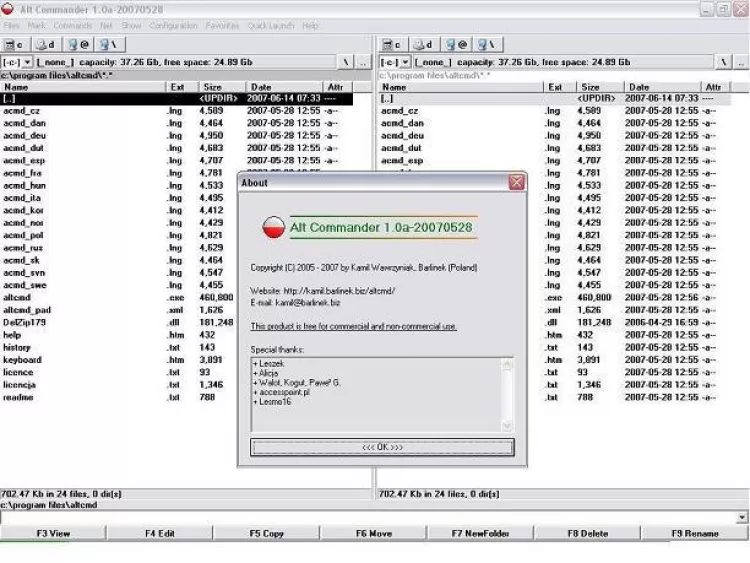This screenshot has width=750, height=563.
Task: Select the [..] updir row in left panel
Action: click(x=176, y=99)
